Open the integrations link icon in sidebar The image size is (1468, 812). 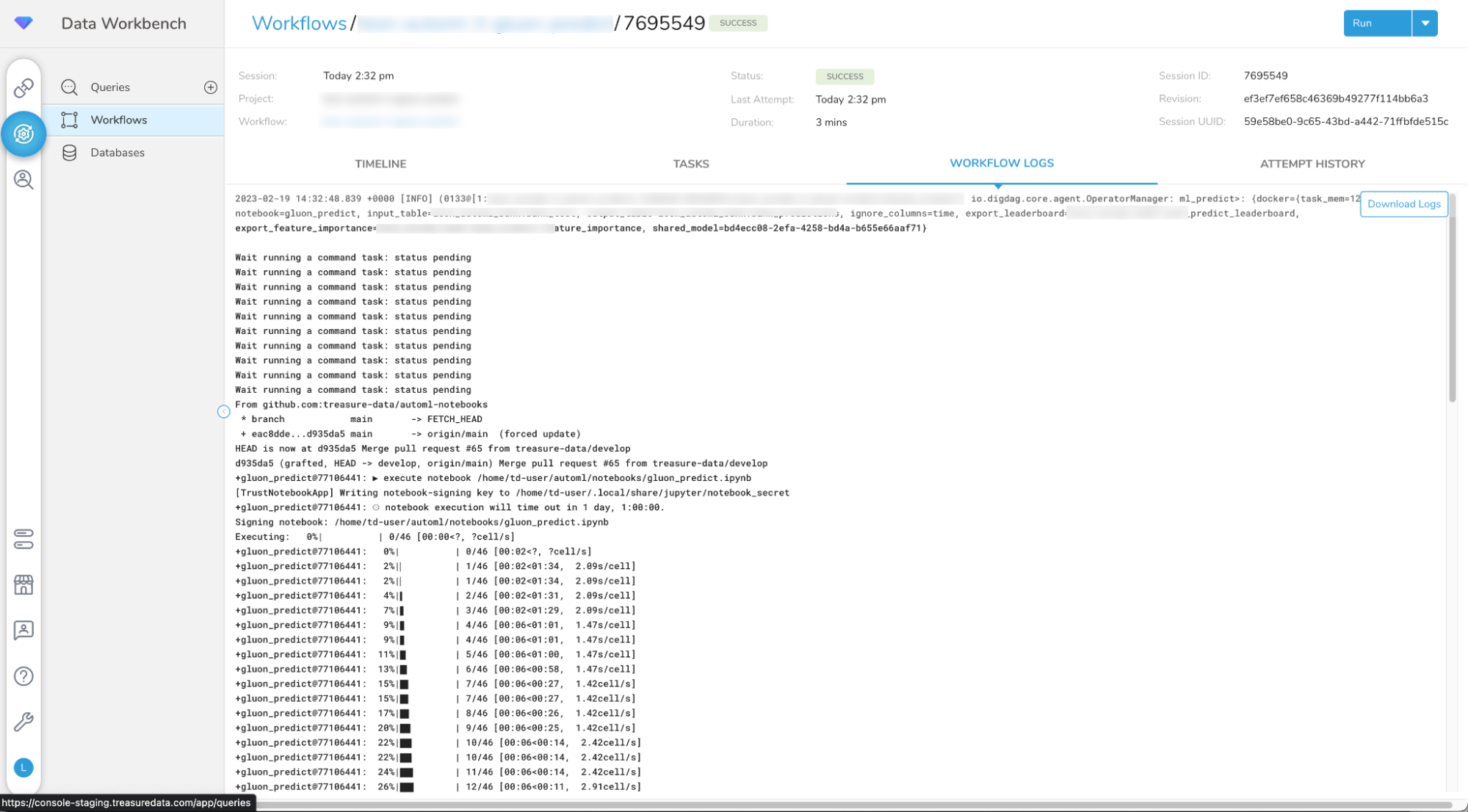(23, 88)
